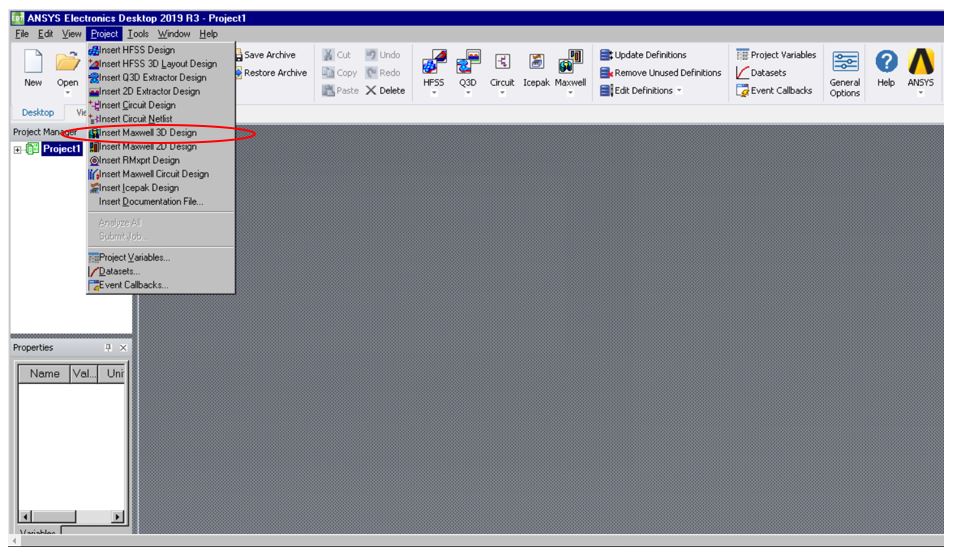The width and height of the screenshot is (955, 558).
Task: Select Datasets in the Project menu
Action: pos(161,271)
